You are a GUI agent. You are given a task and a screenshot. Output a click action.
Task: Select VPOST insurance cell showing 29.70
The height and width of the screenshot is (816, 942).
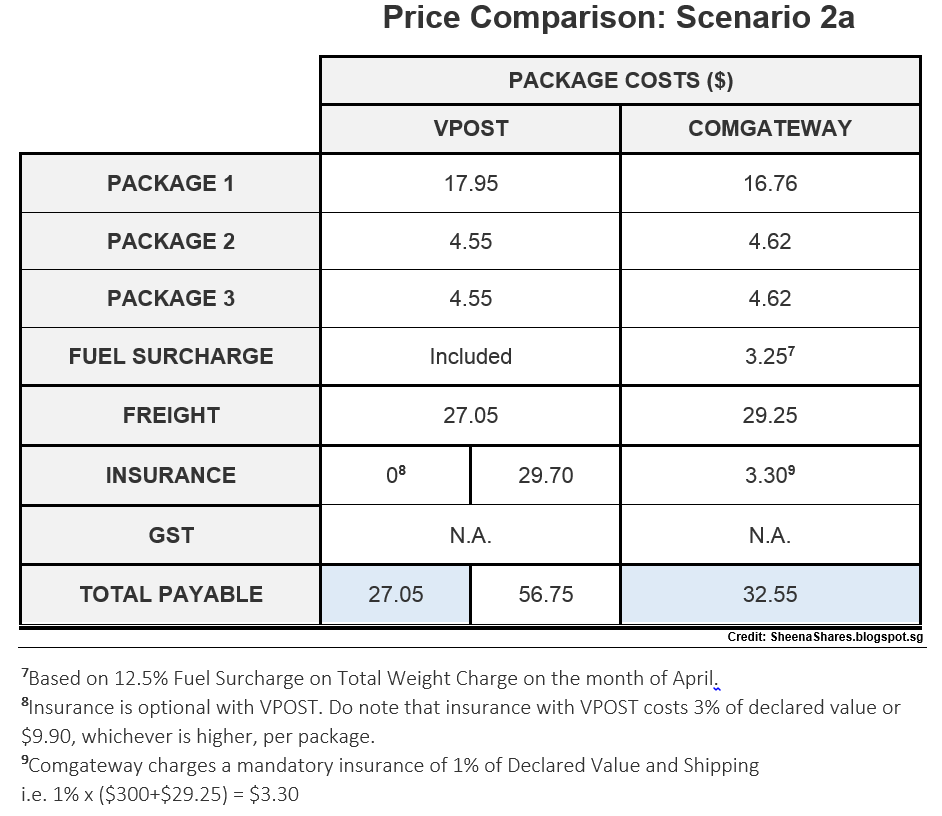tap(545, 475)
